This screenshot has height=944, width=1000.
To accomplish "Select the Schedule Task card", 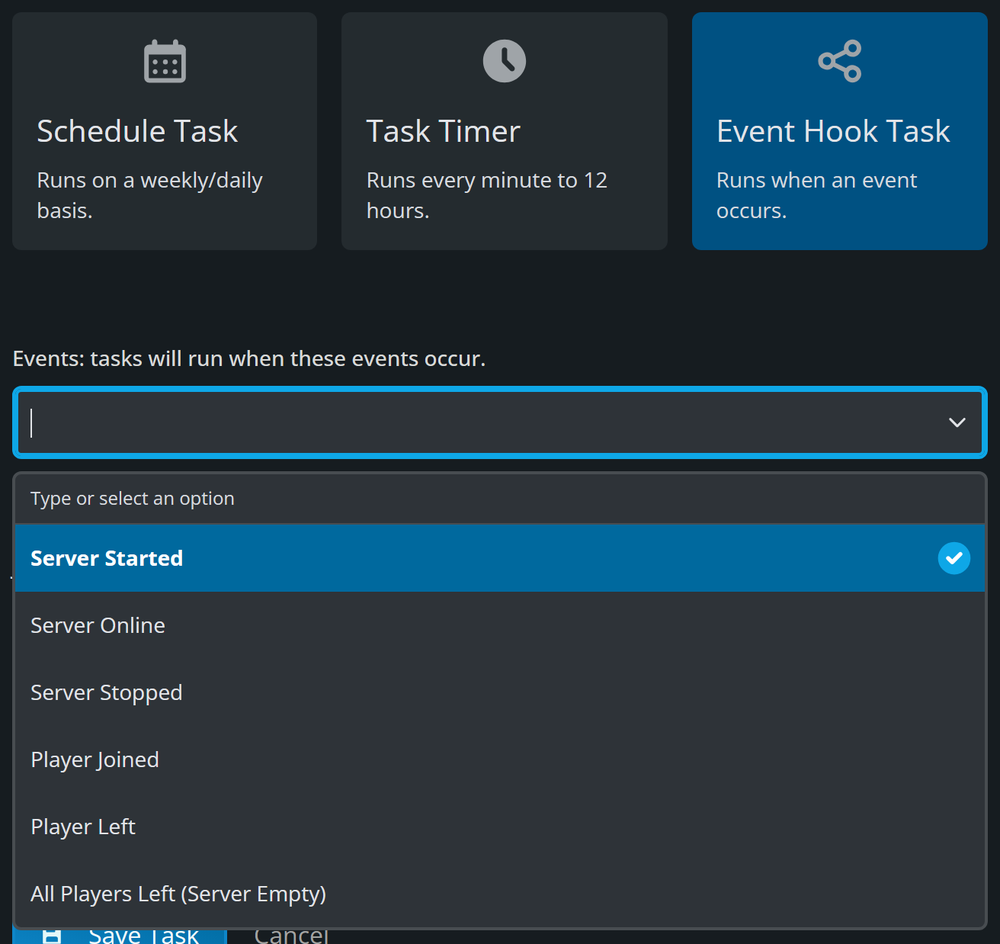I will click(165, 131).
